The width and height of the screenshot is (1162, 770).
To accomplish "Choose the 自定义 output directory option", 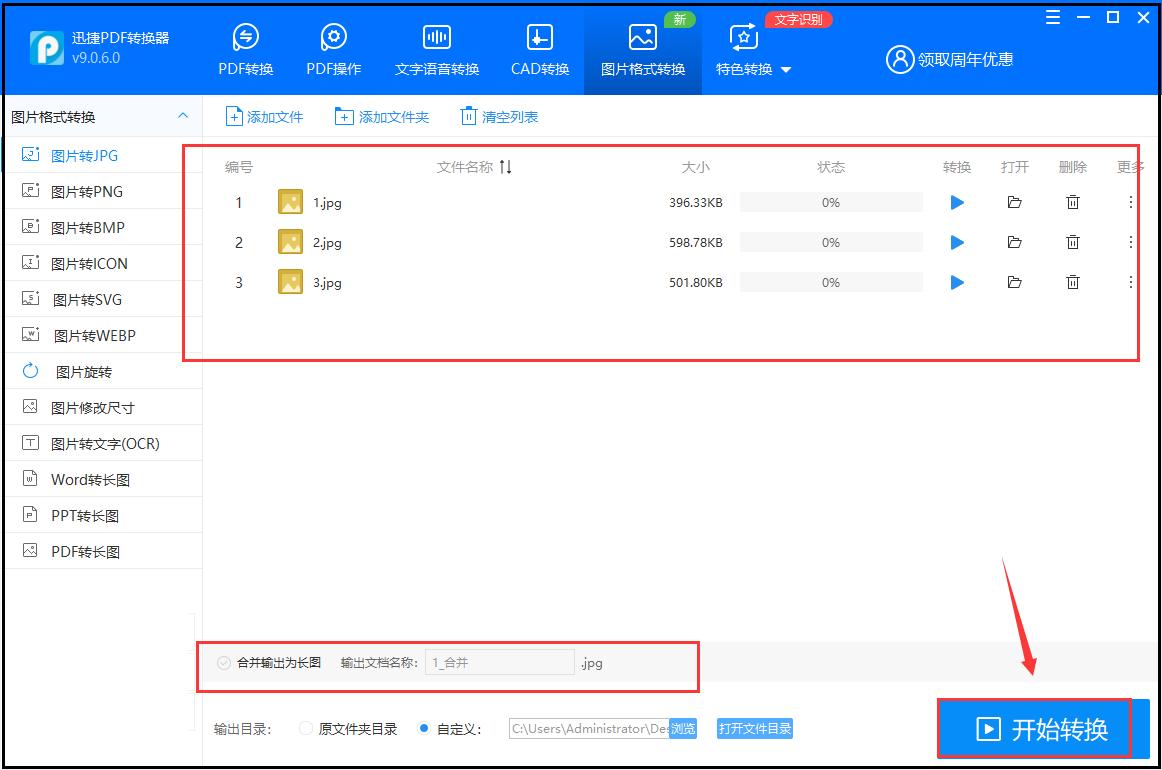I will [x=425, y=729].
